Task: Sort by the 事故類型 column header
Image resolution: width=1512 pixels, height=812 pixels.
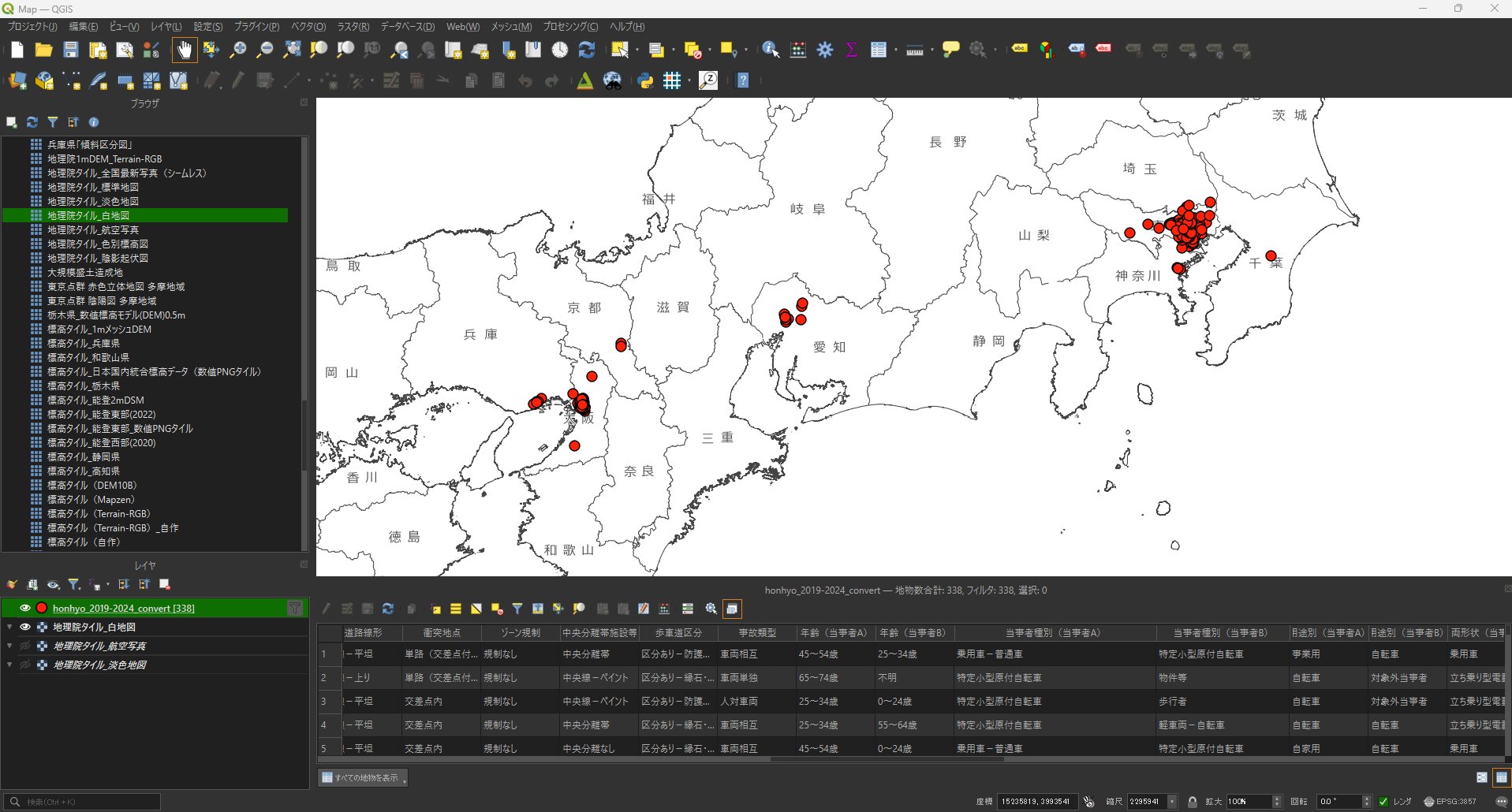Action: 757,633
